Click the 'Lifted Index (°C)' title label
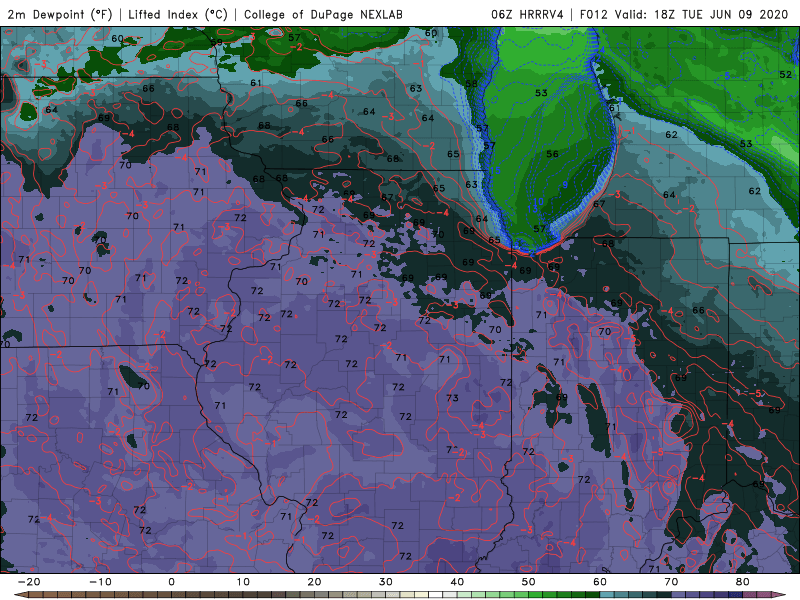 (178, 14)
